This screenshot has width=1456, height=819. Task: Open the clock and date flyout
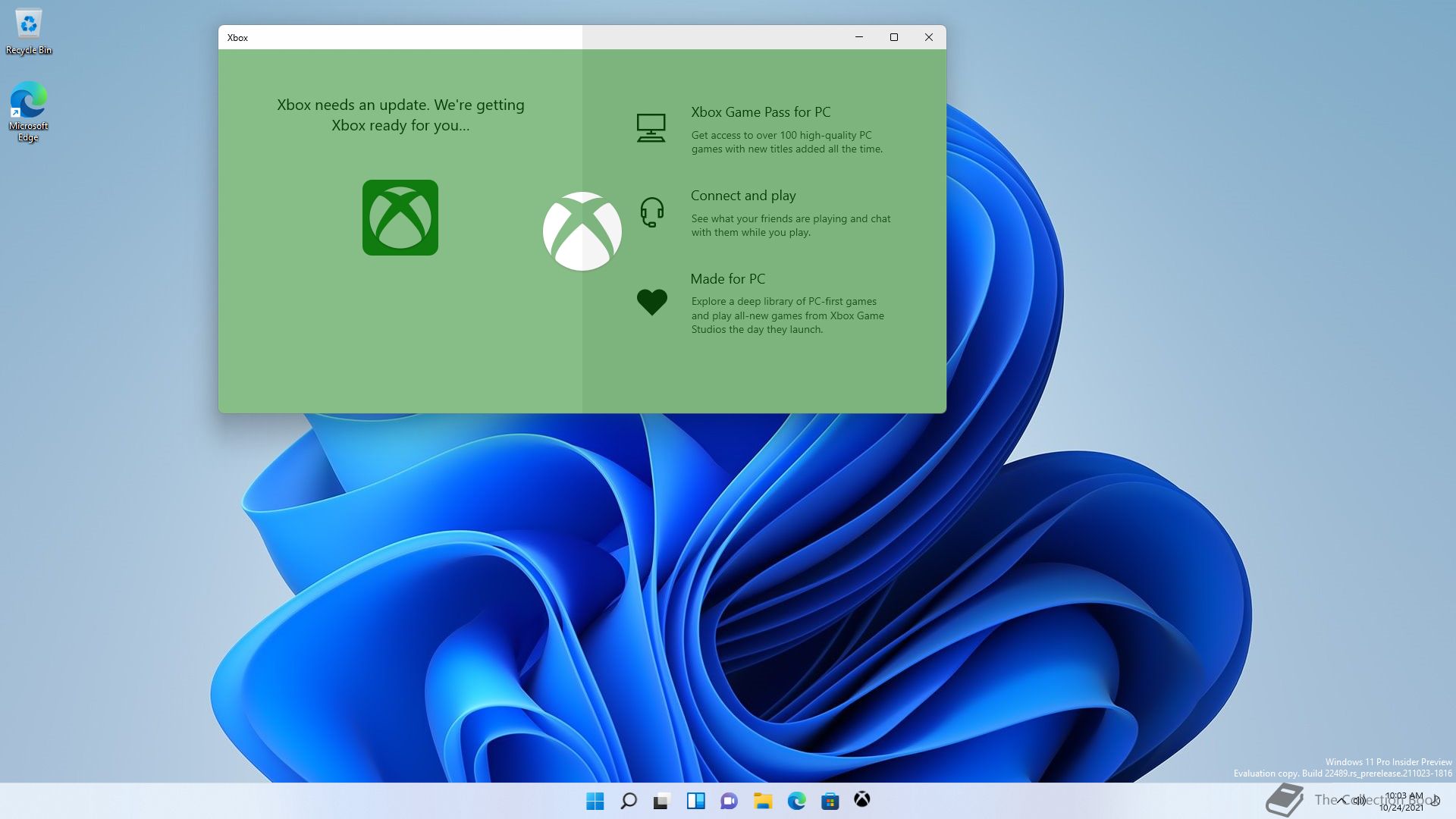coord(1403,802)
